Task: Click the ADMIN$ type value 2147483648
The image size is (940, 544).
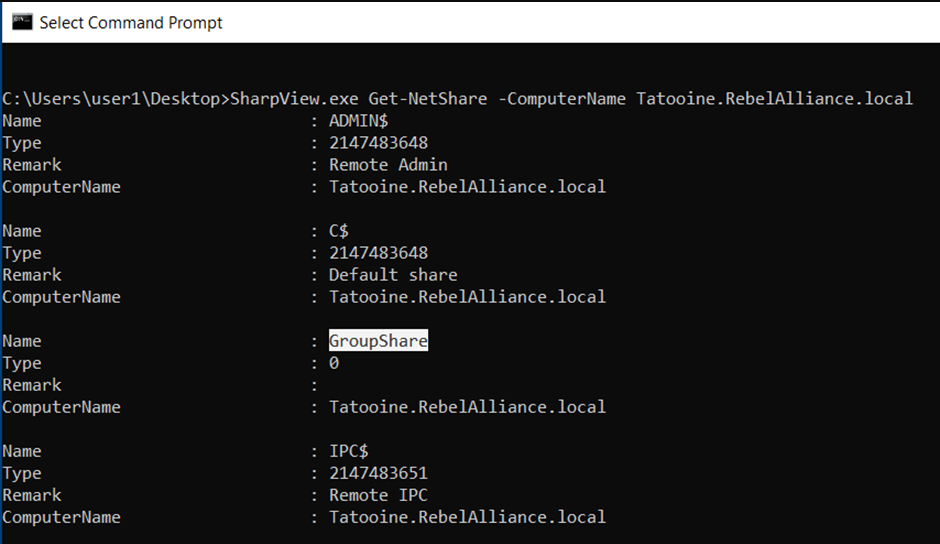Action: pyautogui.click(x=378, y=143)
